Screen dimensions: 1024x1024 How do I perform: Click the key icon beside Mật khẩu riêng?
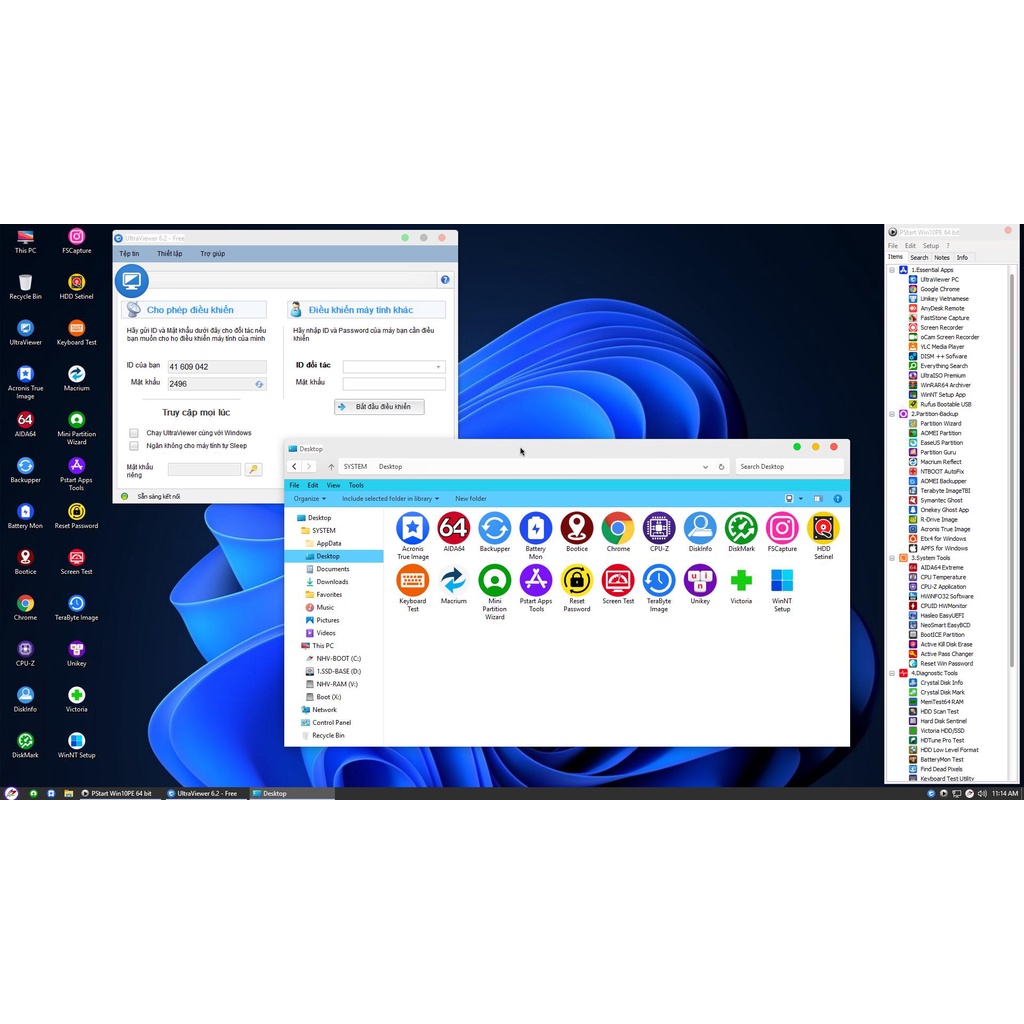click(x=253, y=469)
